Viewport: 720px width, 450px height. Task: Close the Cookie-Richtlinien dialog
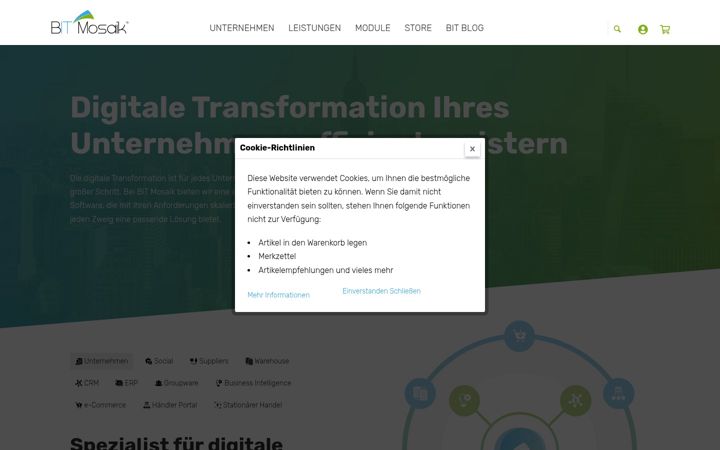coord(472,149)
